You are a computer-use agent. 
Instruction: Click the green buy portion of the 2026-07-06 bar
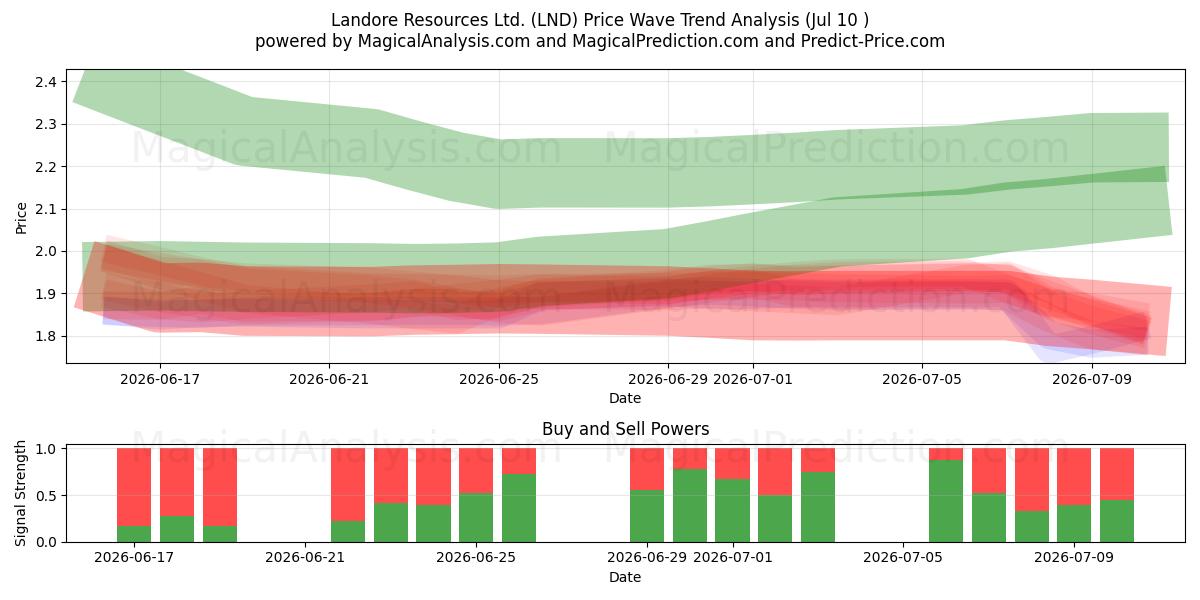click(946, 501)
